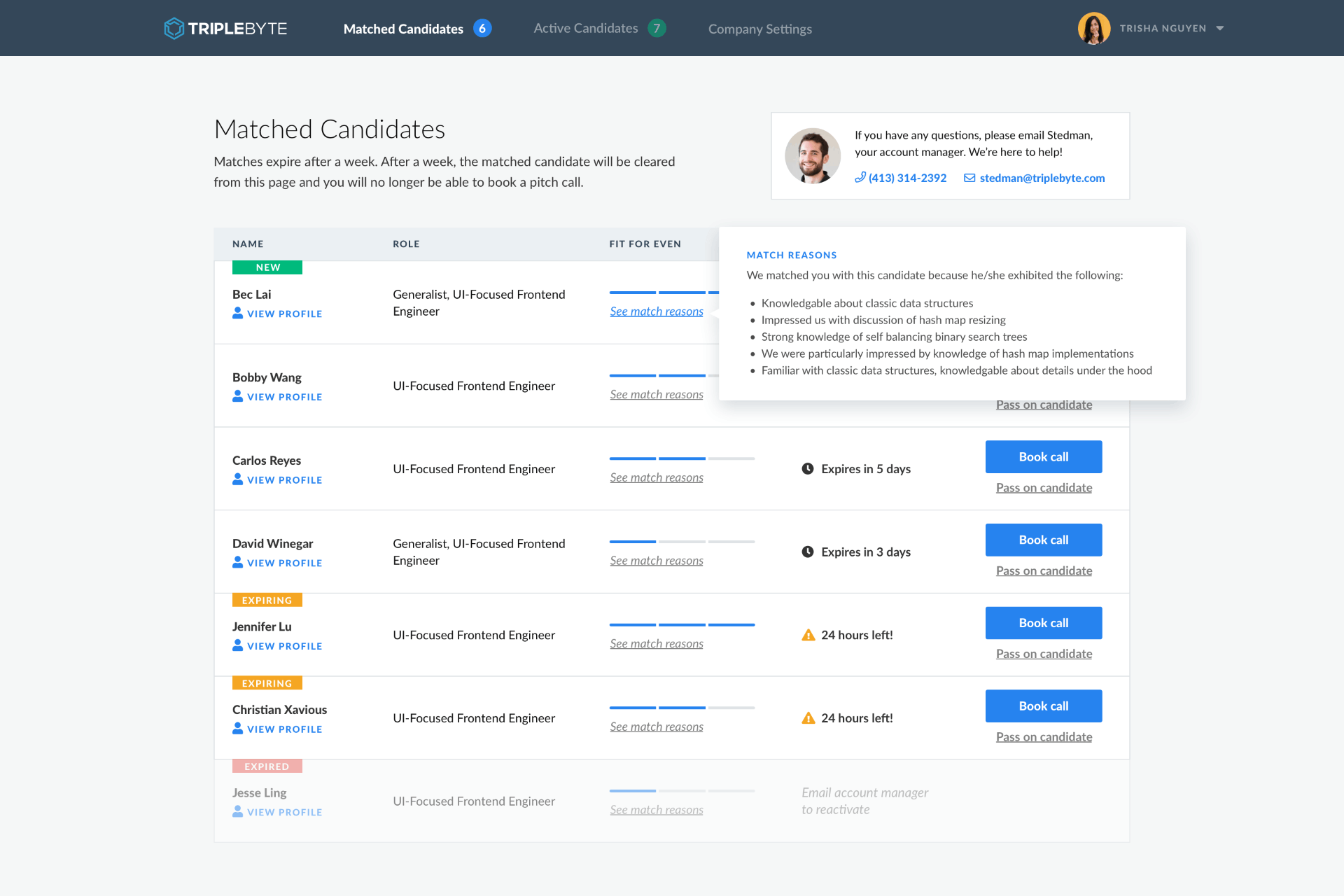The image size is (1344, 896).
Task: Click the user profile avatar icon
Action: pyautogui.click(x=1093, y=28)
